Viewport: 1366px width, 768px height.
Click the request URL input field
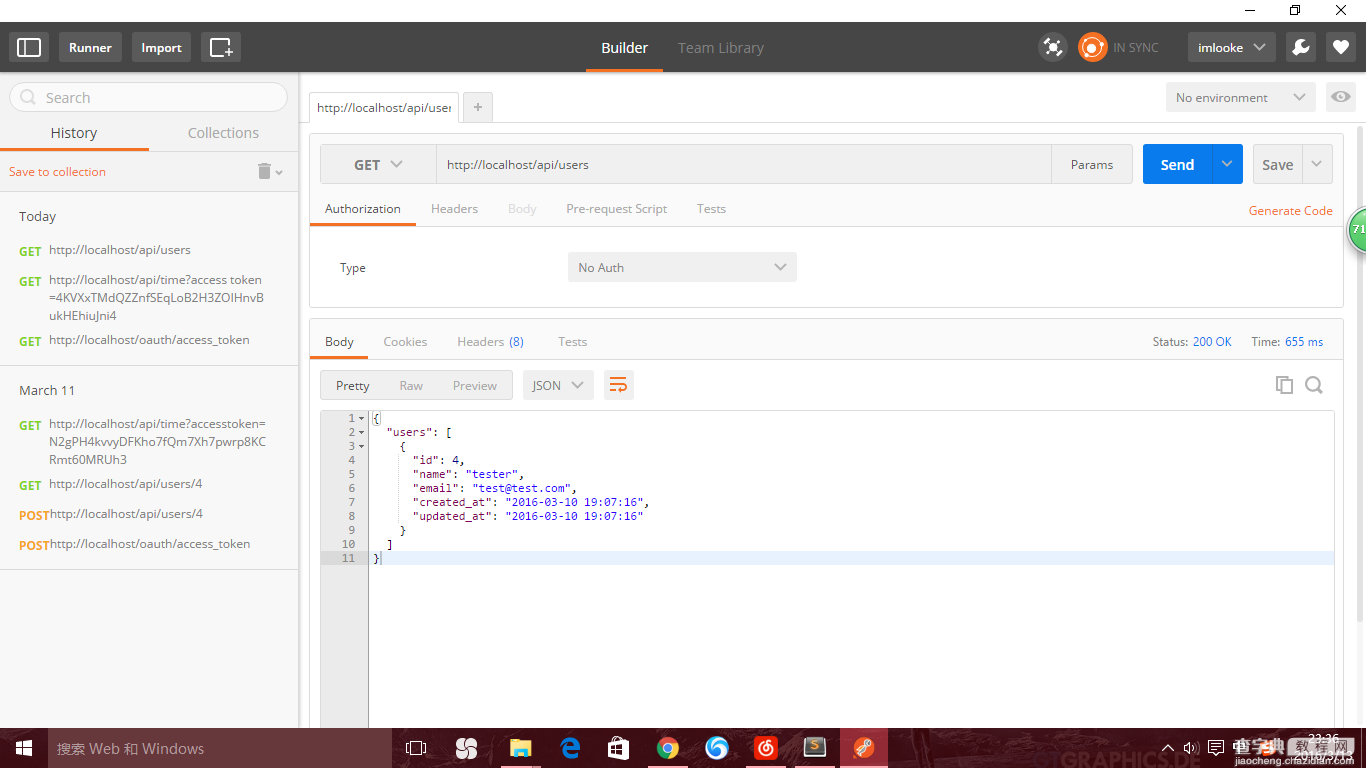click(x=743, y=164)
